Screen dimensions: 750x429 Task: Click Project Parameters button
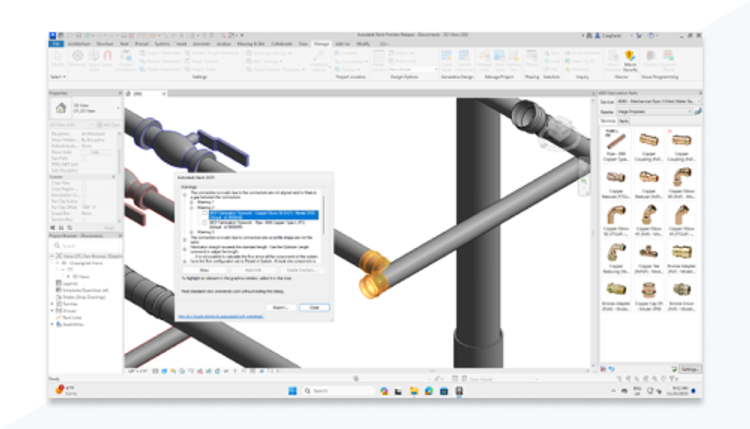click(160, 53)
